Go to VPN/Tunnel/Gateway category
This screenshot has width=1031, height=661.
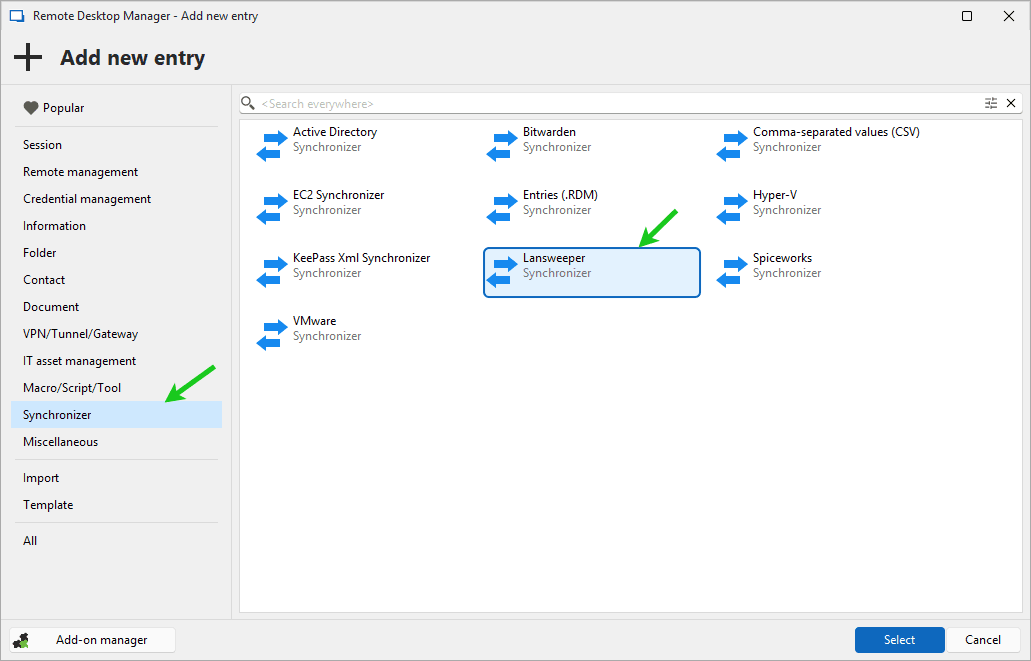point(80,334)
